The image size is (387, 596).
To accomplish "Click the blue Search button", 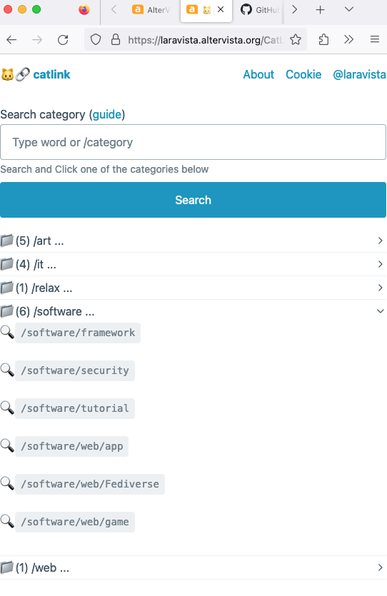I will point(193,200).
